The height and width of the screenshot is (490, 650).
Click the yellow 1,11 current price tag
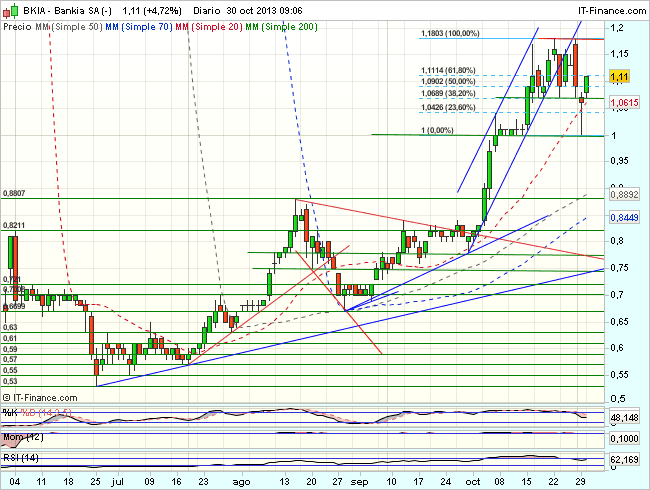point(619,76)
